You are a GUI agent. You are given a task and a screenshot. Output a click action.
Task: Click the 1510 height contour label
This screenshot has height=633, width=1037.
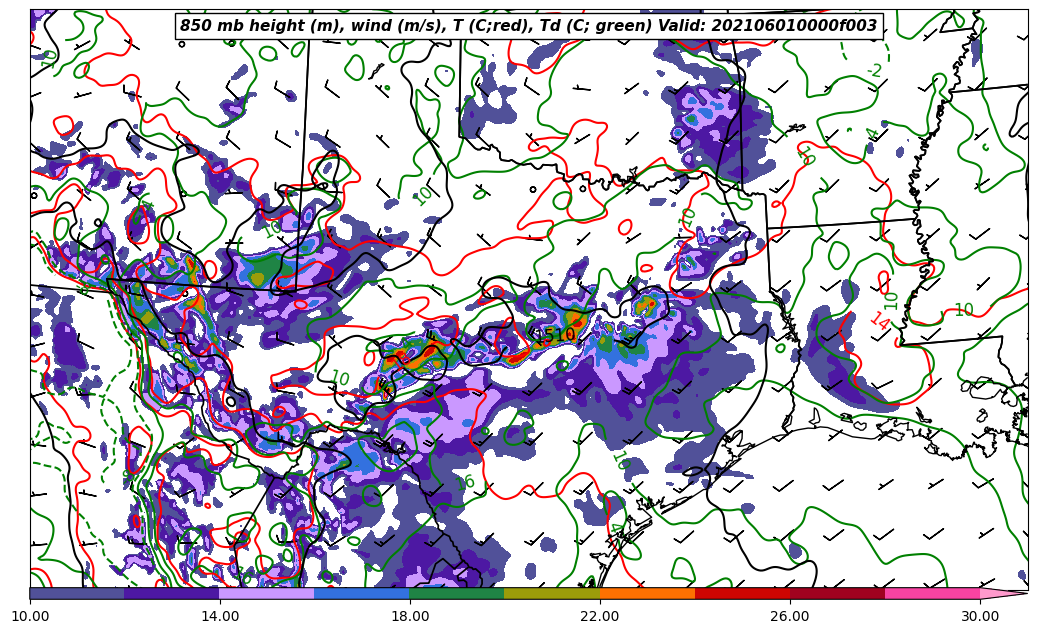(556, 335)
